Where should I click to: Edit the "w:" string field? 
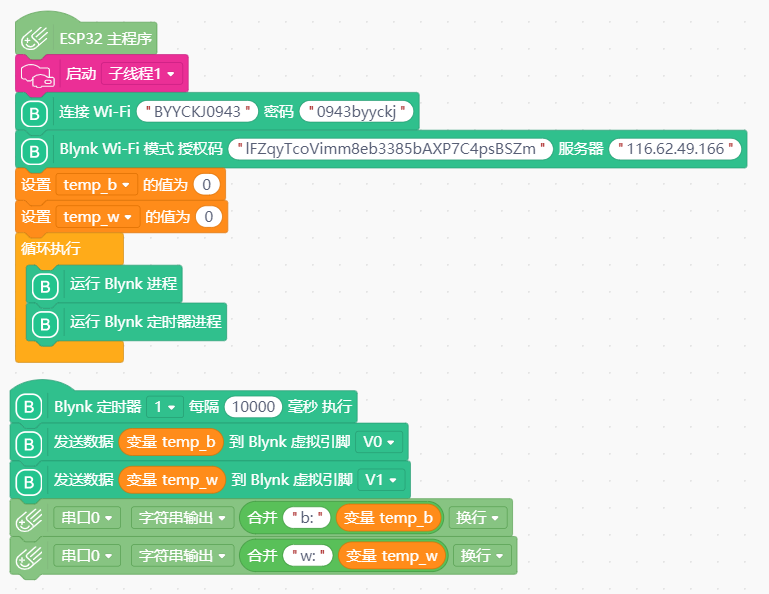pos(308,556)
